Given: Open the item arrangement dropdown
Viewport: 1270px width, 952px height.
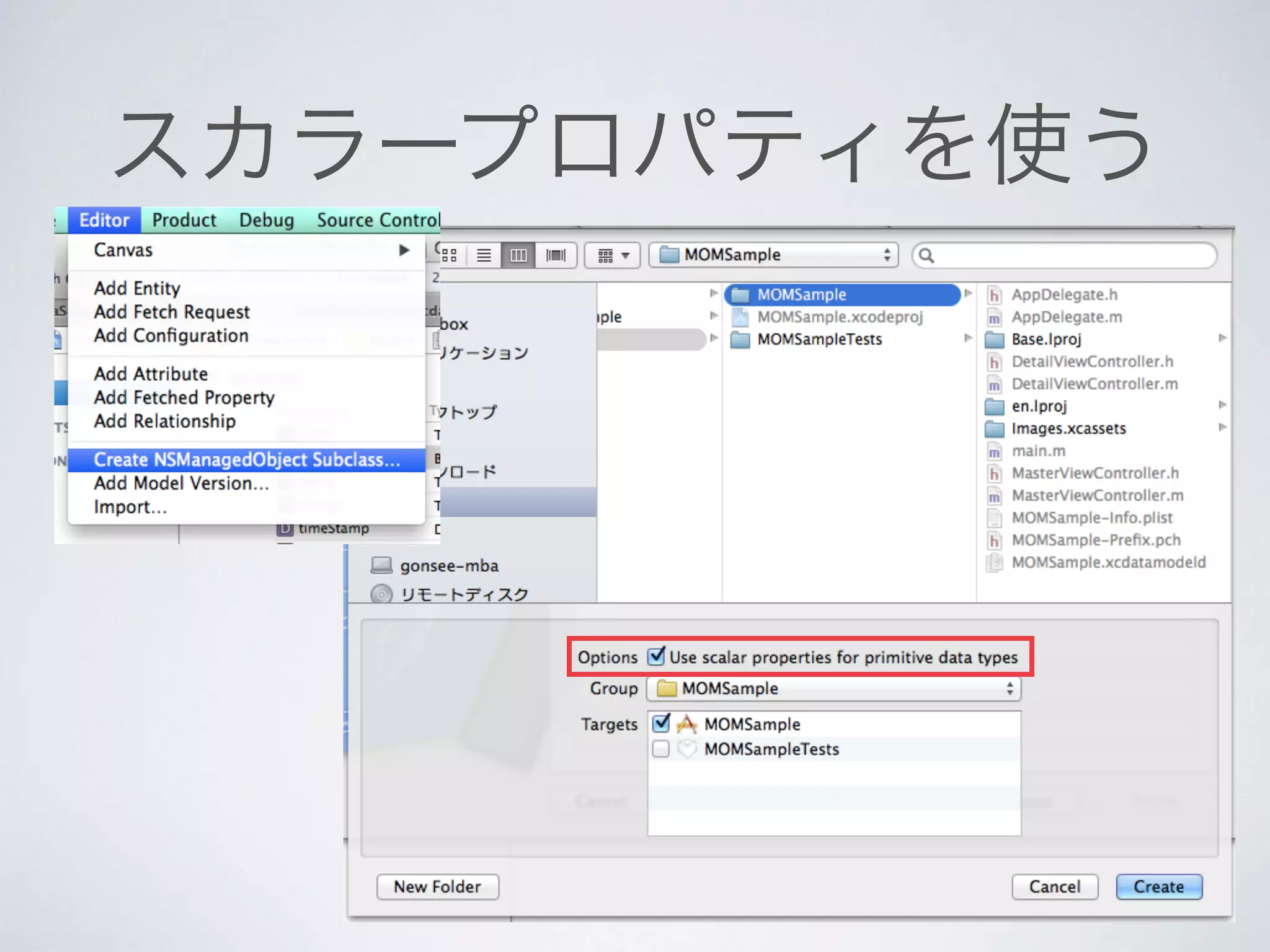Looking at the screenshot, I should (612, 255).
